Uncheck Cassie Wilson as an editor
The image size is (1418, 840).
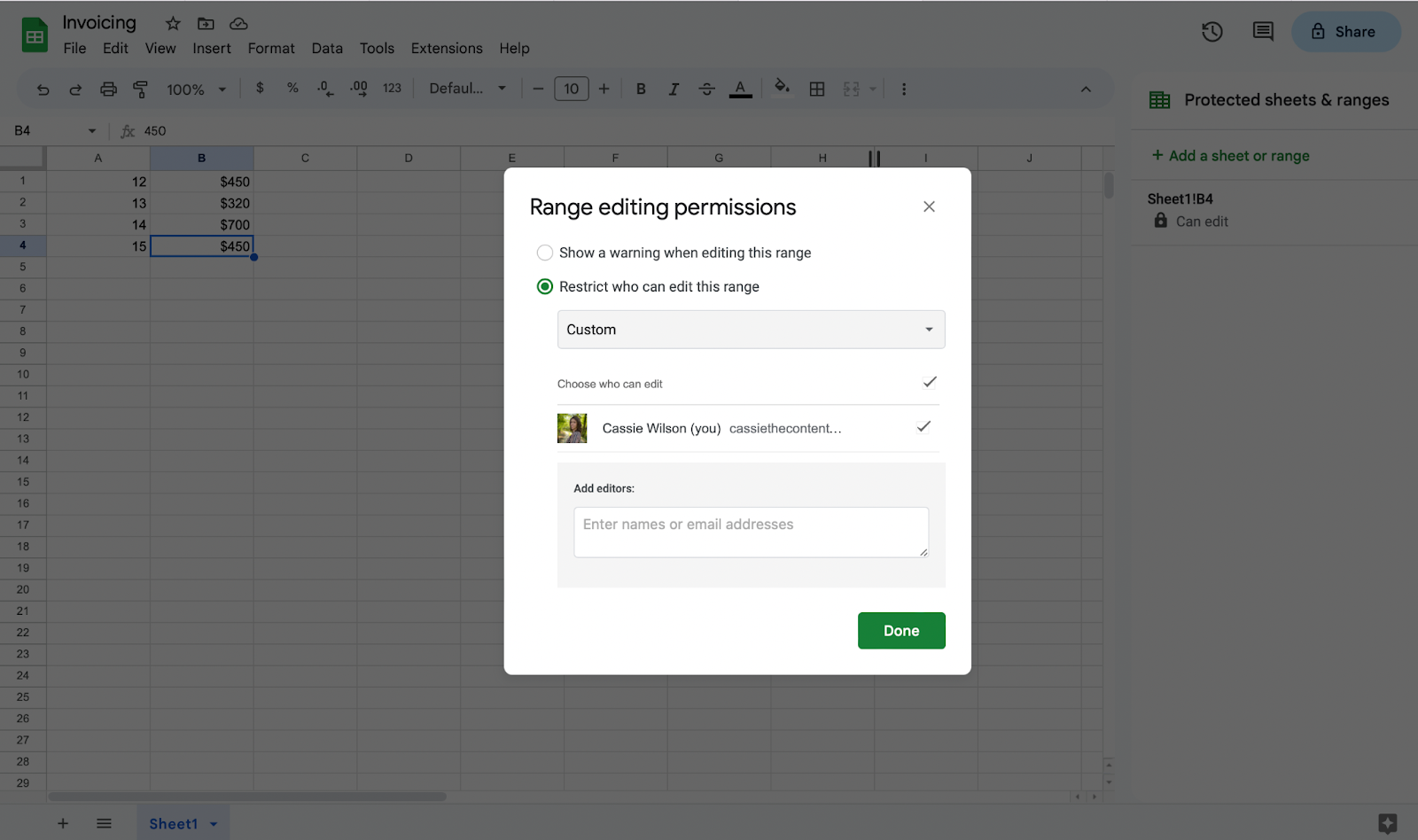pos(923,427)
